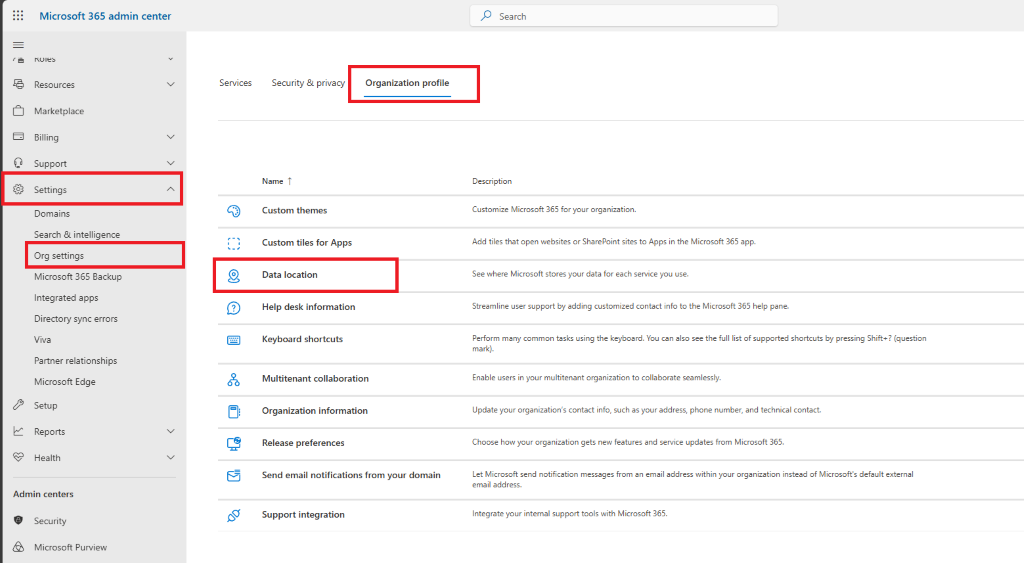Click the Multitenant collaboration icon
1024x563 pixels.
click(234, 379)
